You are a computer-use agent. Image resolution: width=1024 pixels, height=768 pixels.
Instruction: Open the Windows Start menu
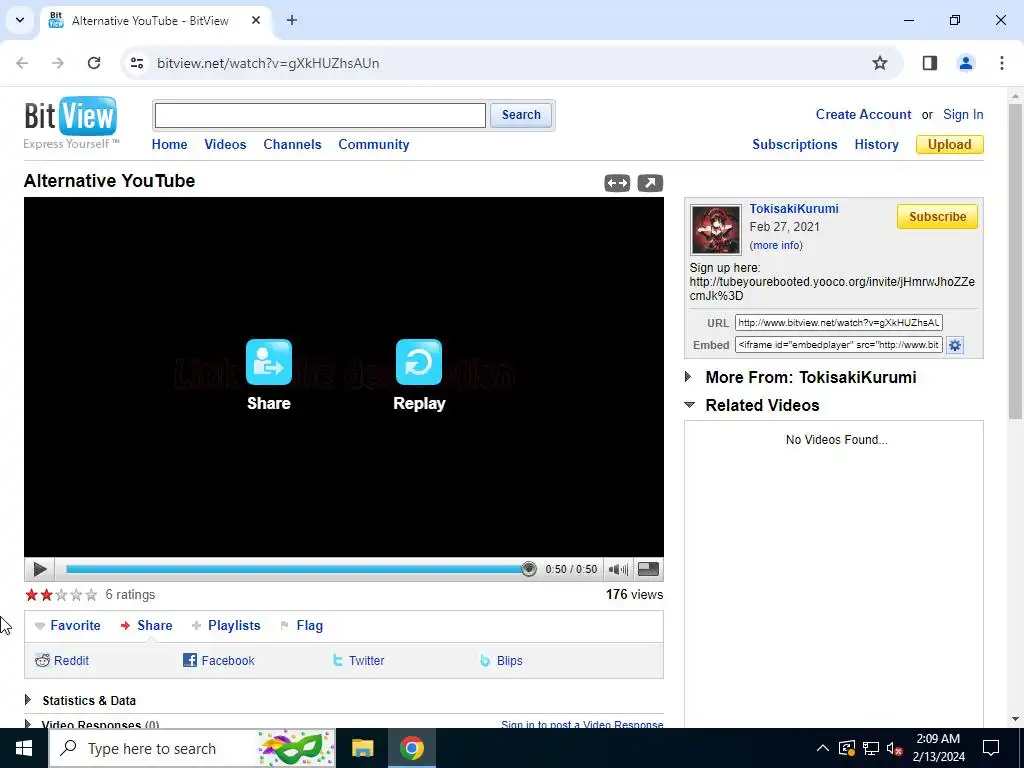click(24, 748)
